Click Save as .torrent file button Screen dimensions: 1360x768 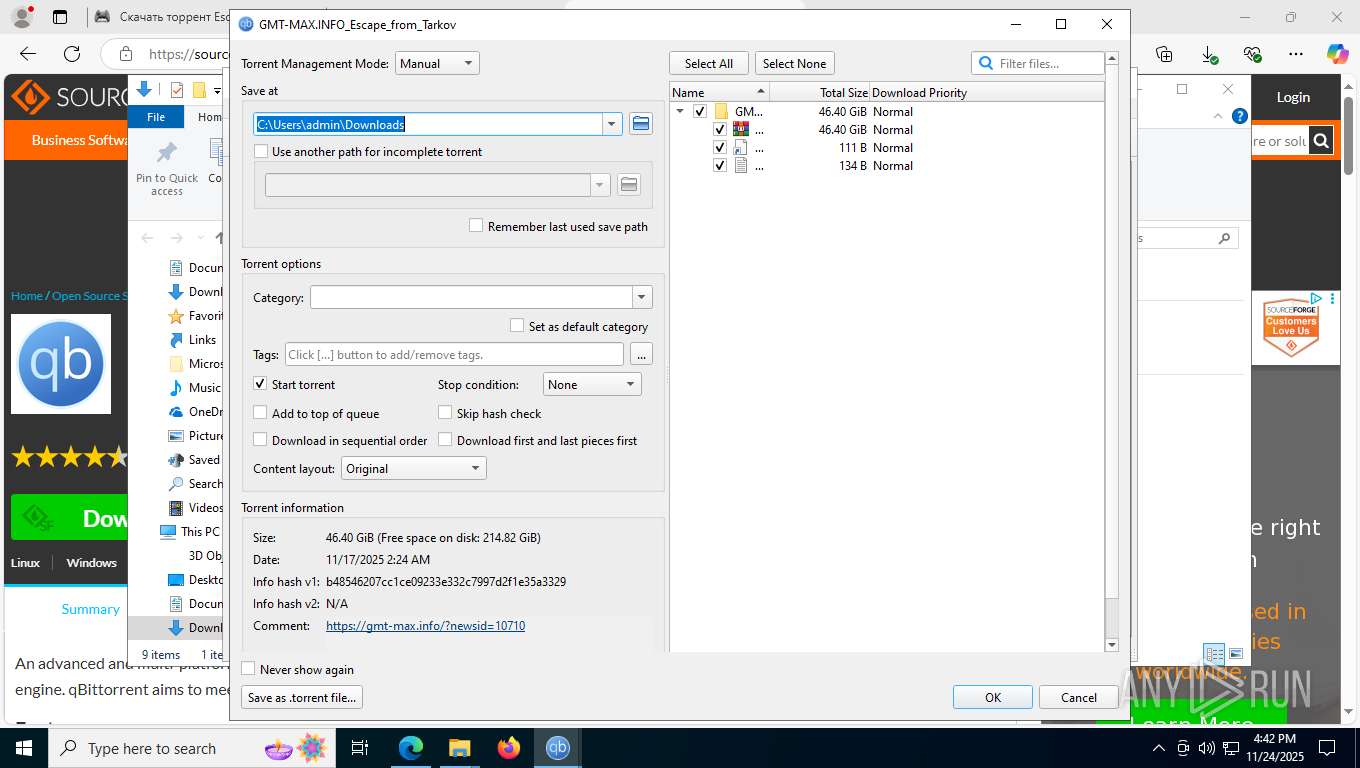302,697
